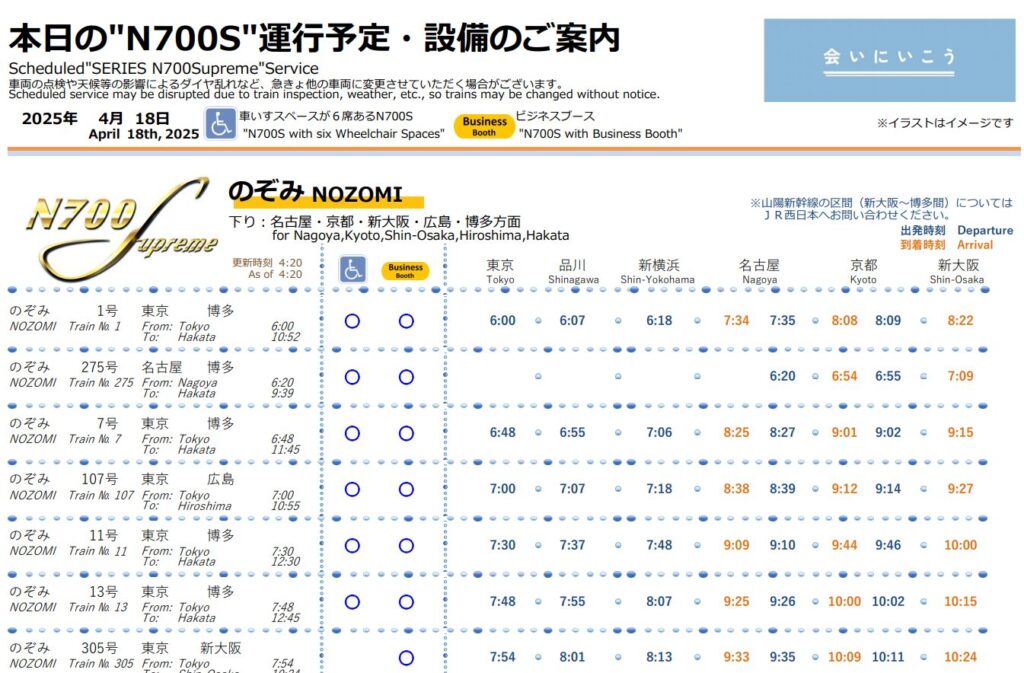The width and height of the screenshot is (1024, 673).
Task: Click Shin-Osaka arrival 10:00 for Train 11
Action: [960, 545]
